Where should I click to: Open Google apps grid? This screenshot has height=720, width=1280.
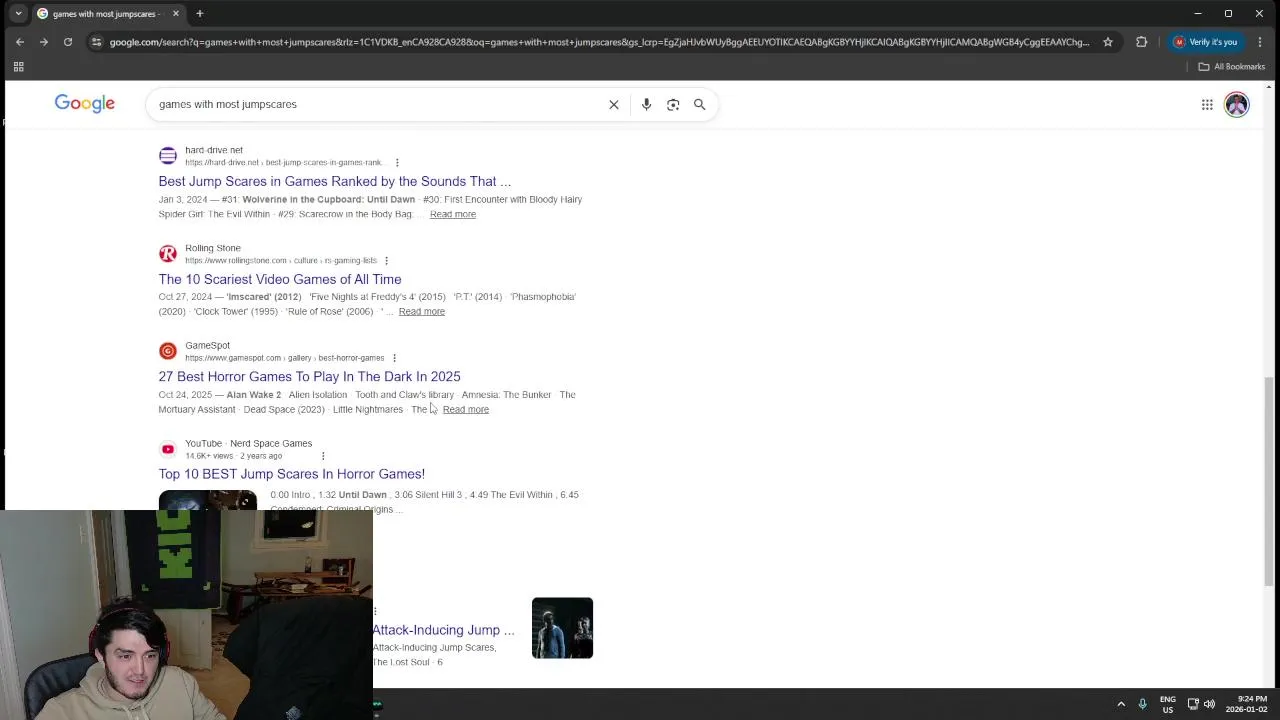(x=1207, y=104)
